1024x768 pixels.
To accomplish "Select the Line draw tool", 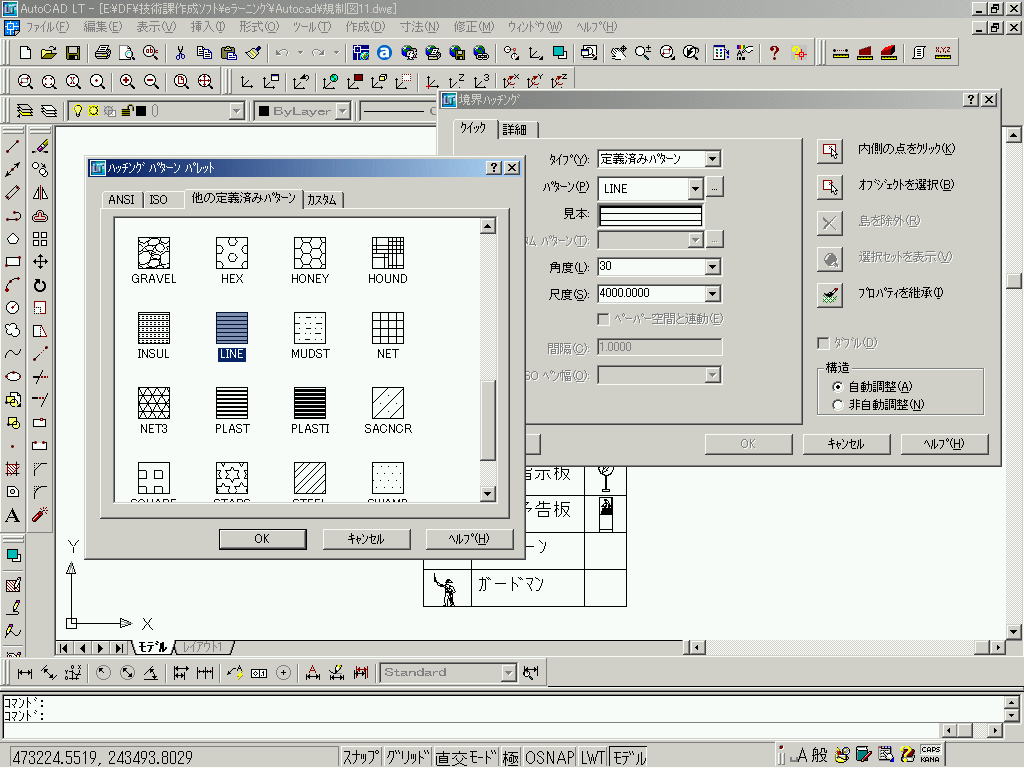I will [x=13, y=146].
